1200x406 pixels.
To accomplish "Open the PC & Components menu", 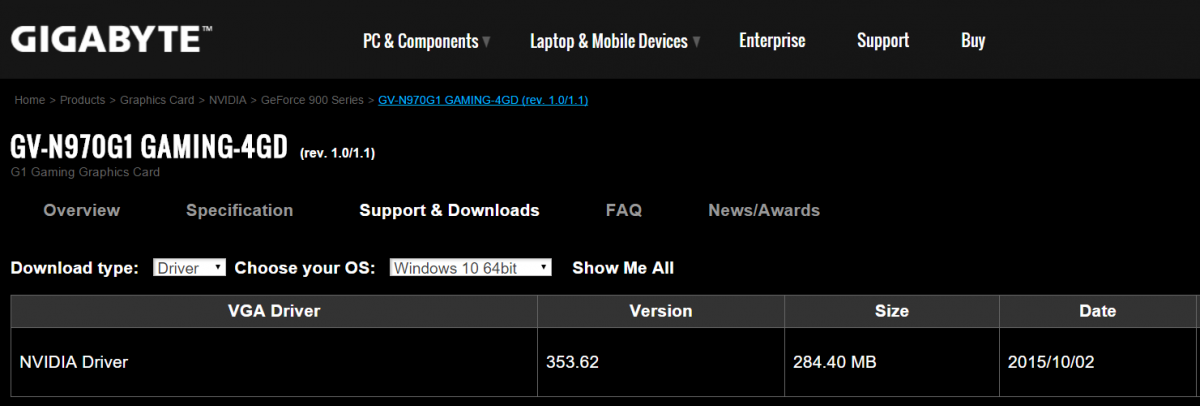I will [x=420, y=41].
